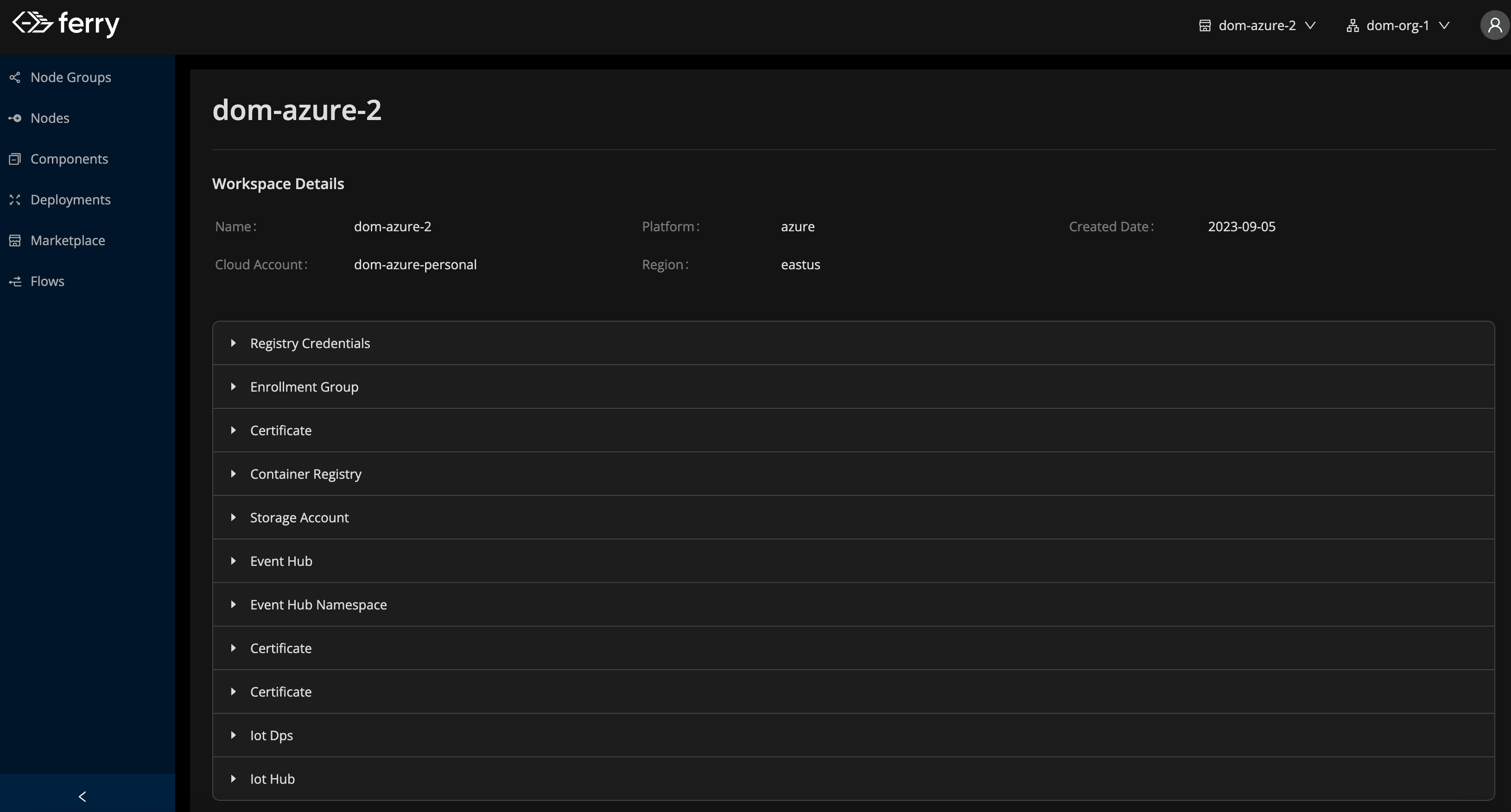This screenshot has width=1511, height=812.
Task: Click the Name value dom-azure-2
Action: click(x=393, y=227)
